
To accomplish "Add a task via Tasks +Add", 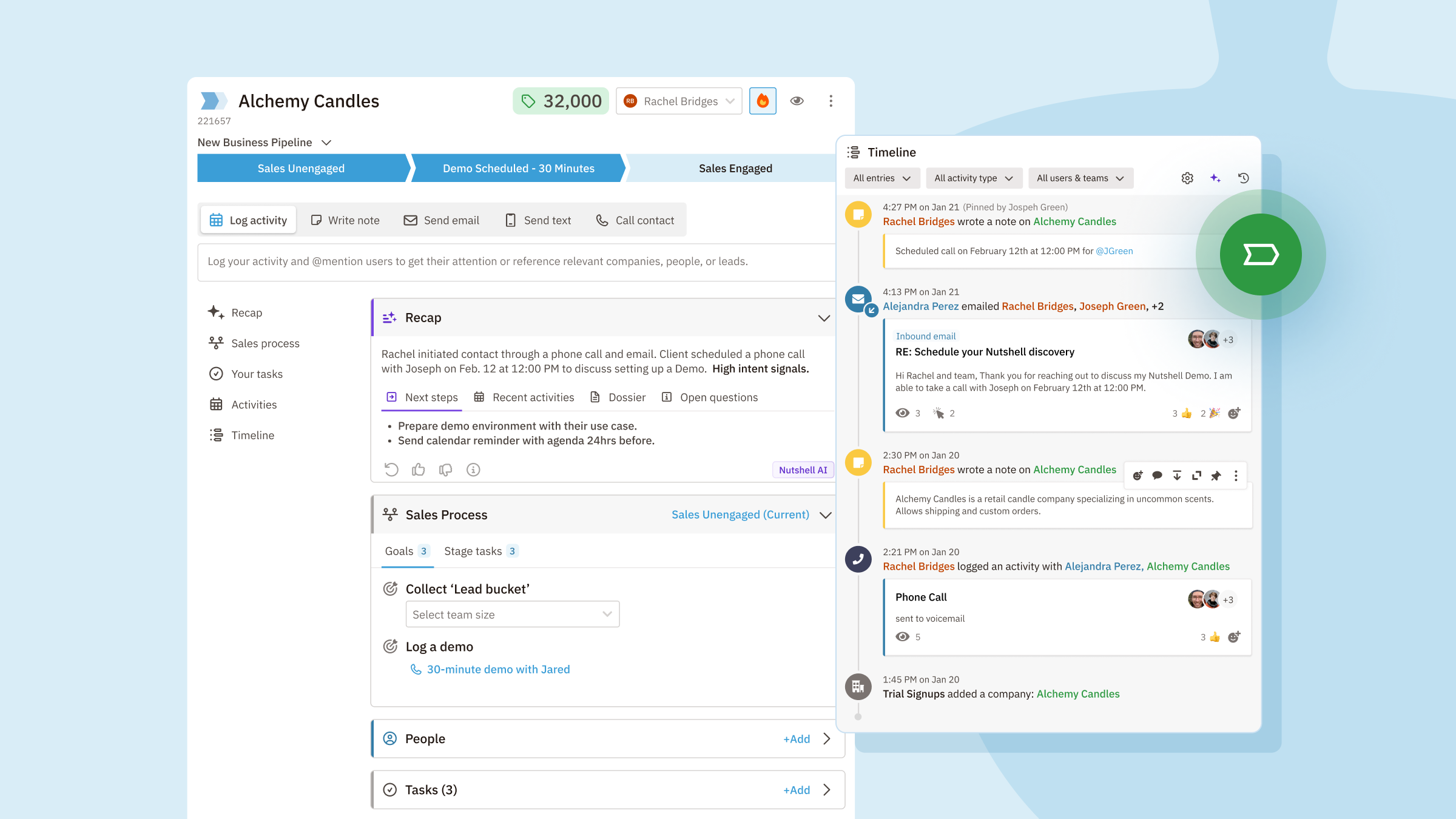I will point(797,790).
